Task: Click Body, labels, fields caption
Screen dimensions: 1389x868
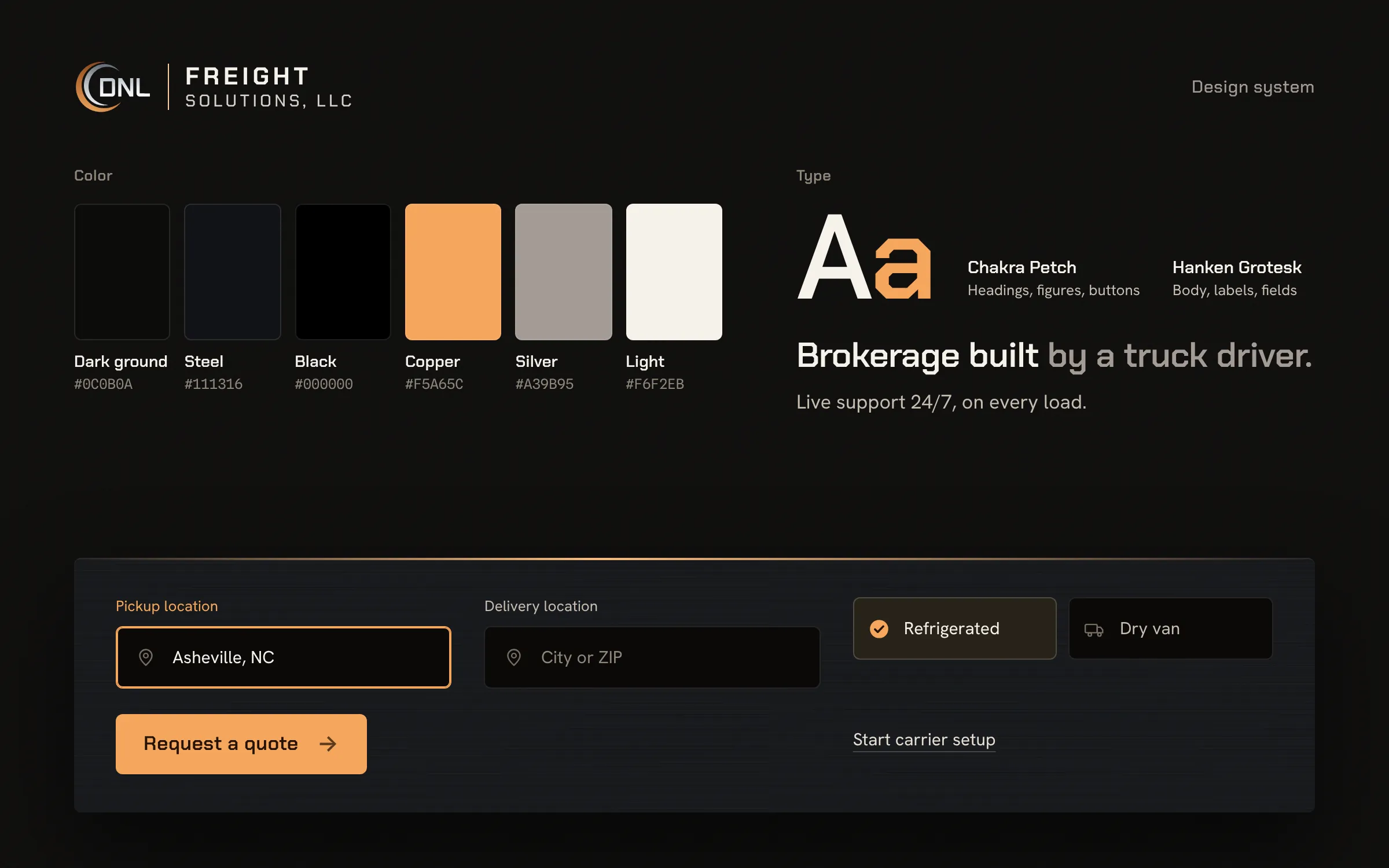Action: point(1234,290)
